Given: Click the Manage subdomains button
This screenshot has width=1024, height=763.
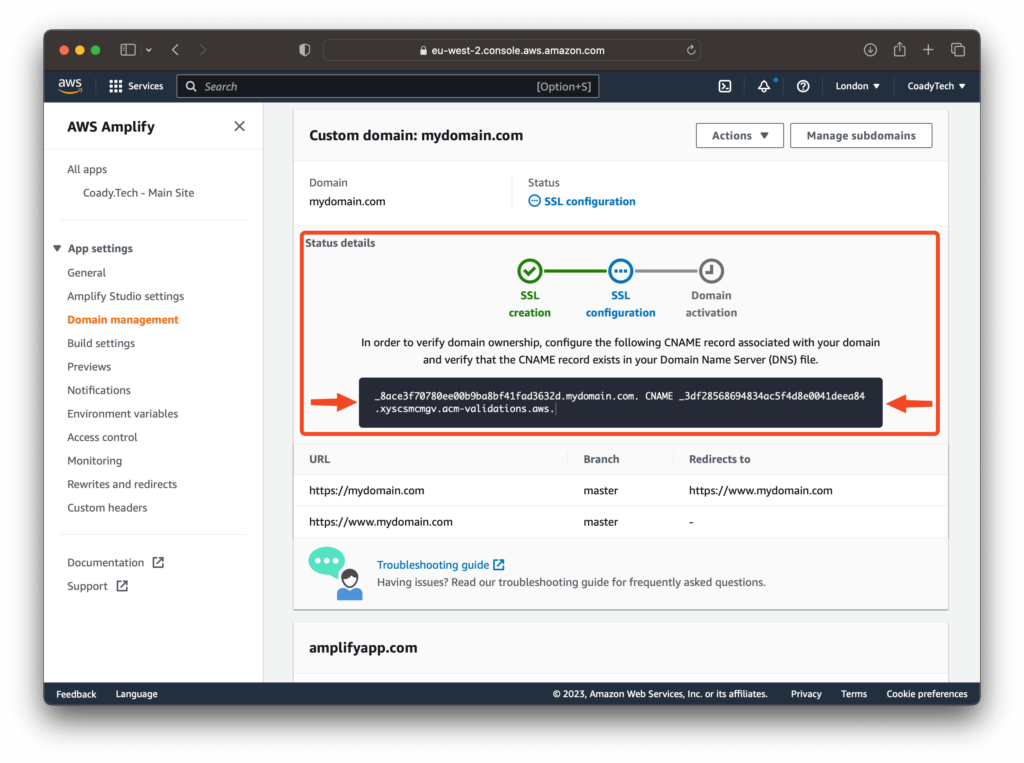Looking at the screenshot, I should pyautogui.click(x=861, y=135).
